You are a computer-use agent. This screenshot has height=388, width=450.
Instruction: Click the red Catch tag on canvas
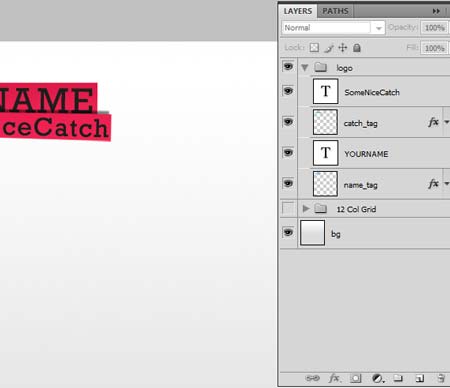(x=55, y=127)
